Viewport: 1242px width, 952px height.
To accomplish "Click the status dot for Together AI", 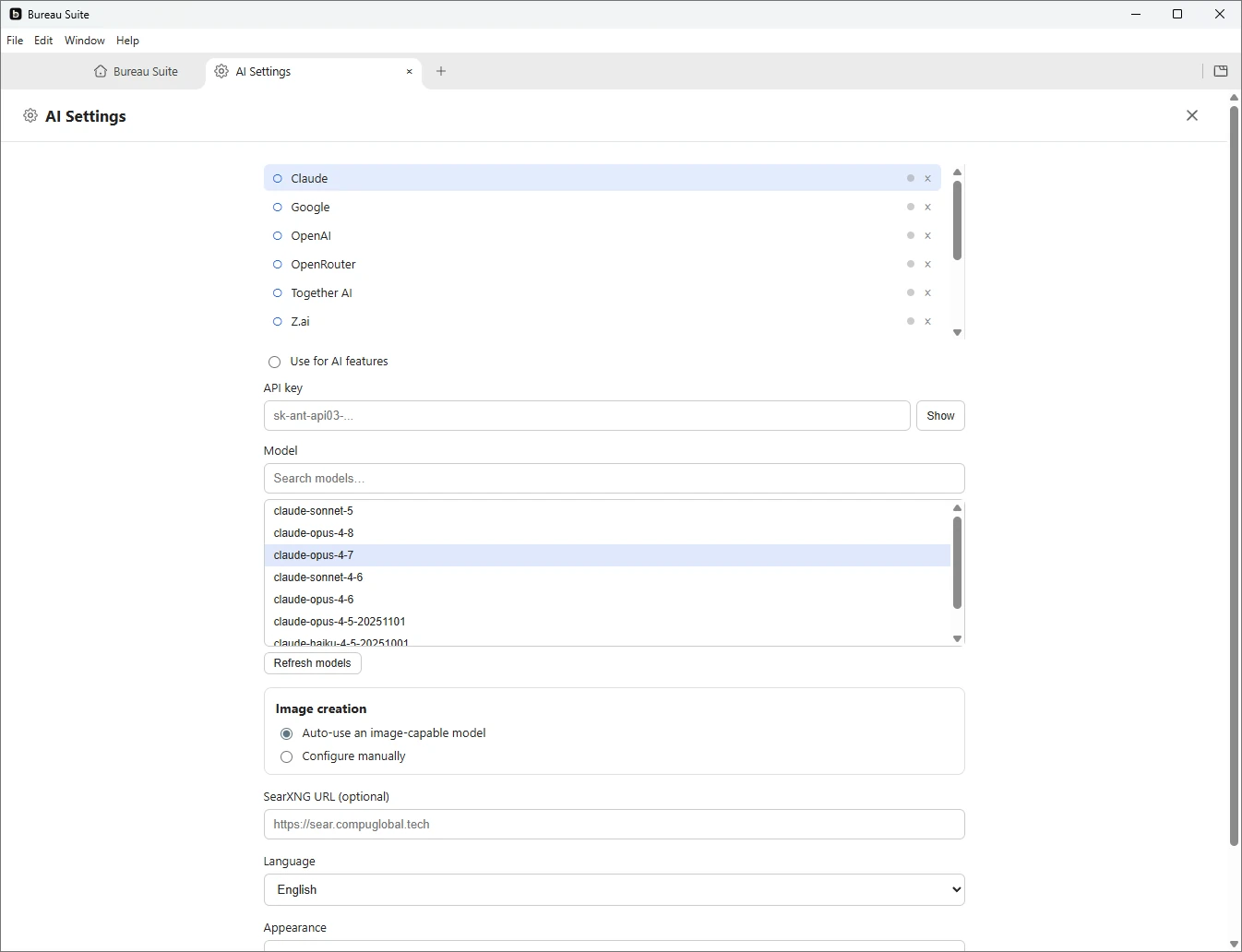I will tap(911, 292).
